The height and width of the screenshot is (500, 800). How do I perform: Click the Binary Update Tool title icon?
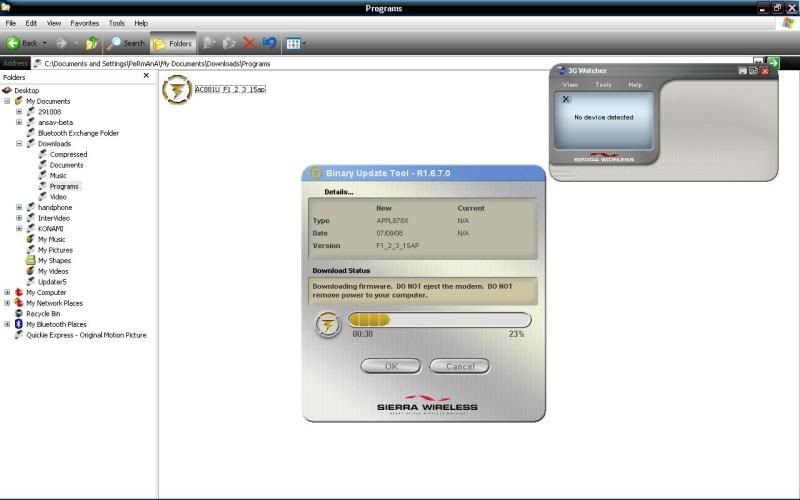point(315,173)
